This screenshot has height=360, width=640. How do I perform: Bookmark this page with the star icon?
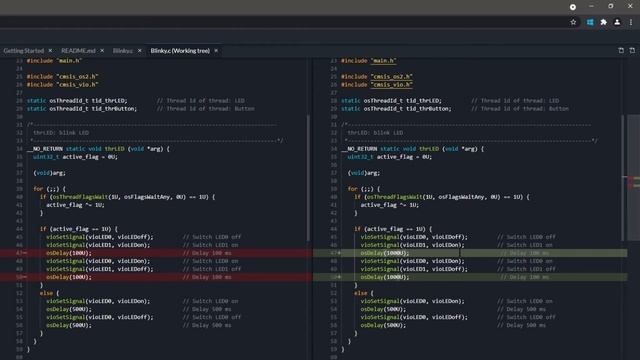[x=573, y=22]
